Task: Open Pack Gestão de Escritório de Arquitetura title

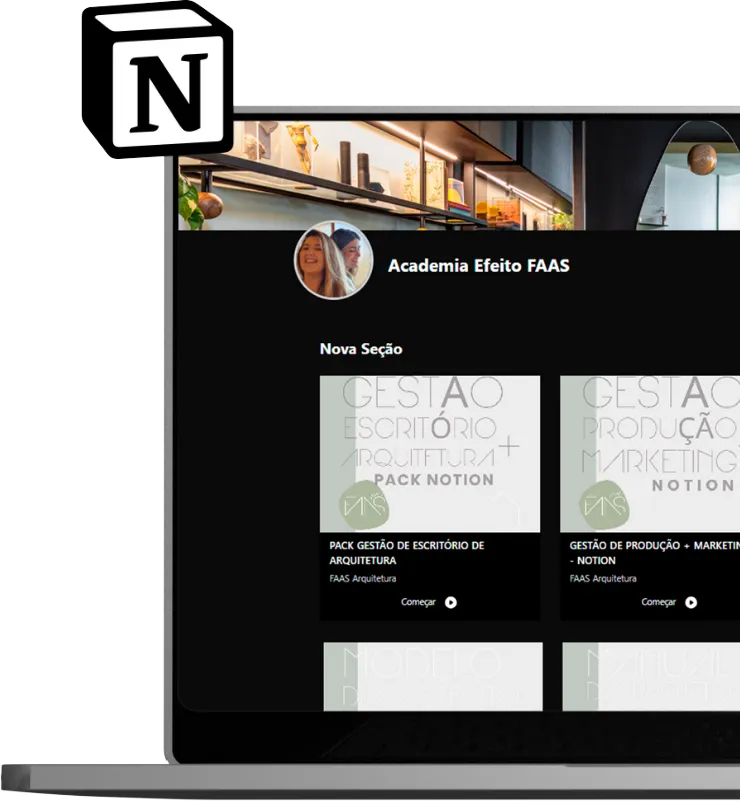Action: pyautogui.click(x=406, y=553)
